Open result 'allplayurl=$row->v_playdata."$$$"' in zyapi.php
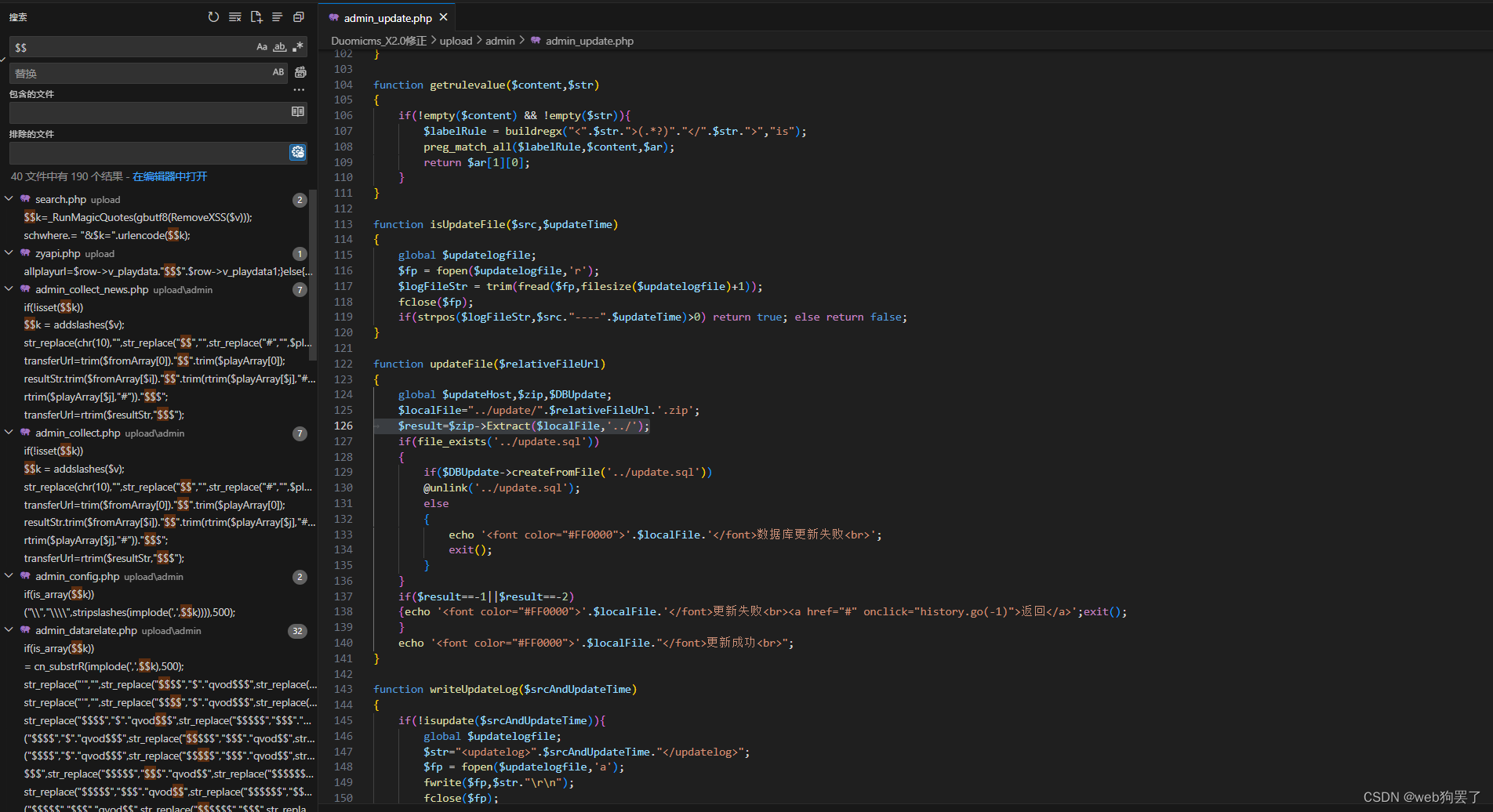The height and width of the screenshot is (812, 1493). (x=168, y=271)
